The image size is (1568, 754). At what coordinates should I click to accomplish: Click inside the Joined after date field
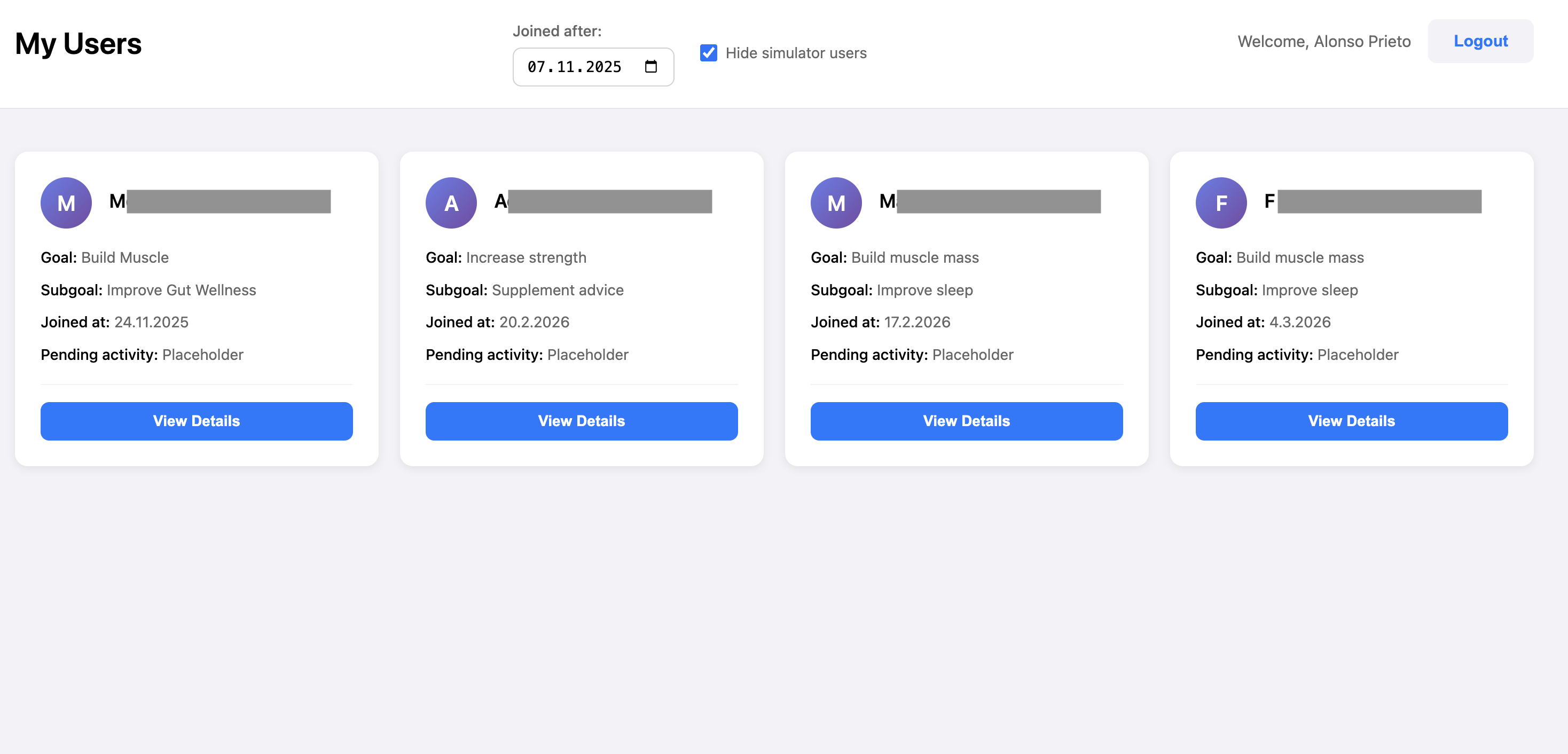click(572, 66)
